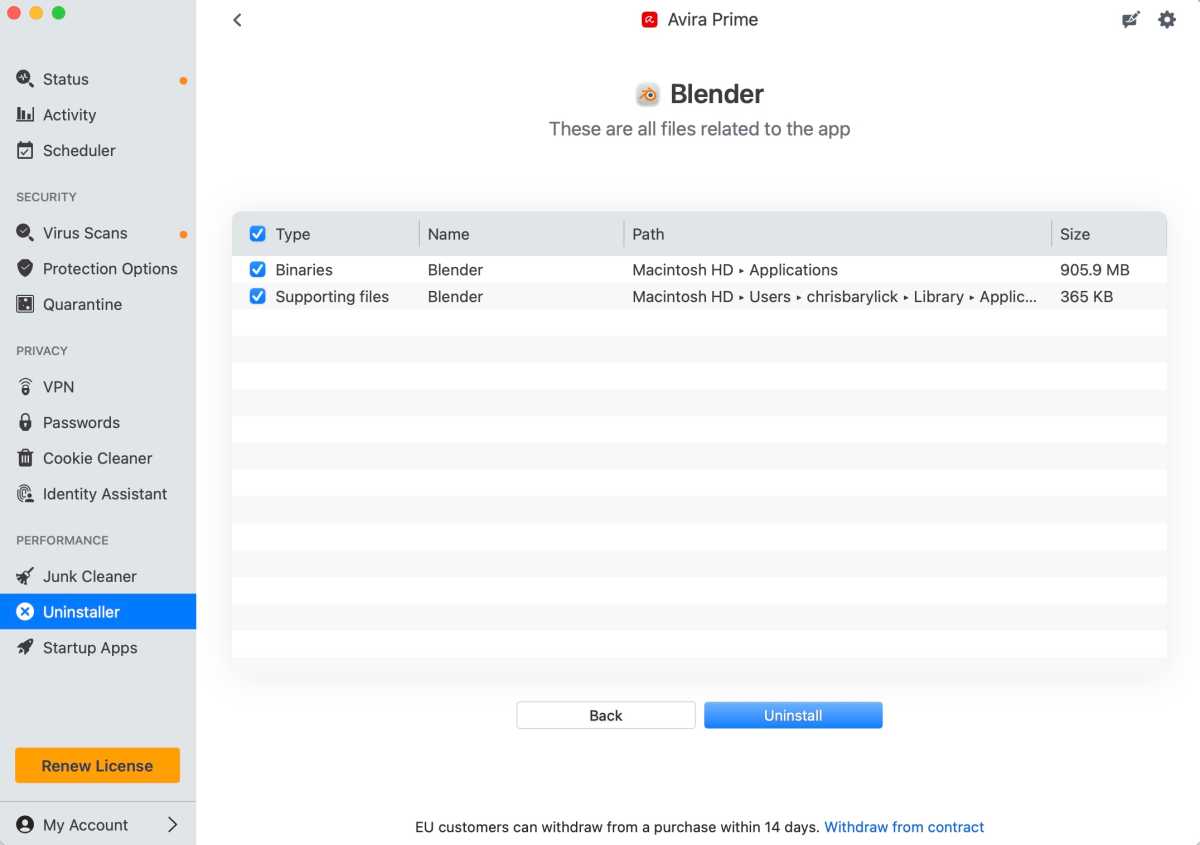Image resolution: width=1200 pixels, height=845 pixels.
Task: Uncheck the Binaries row checkbox
Action: (x=257, y=270)
